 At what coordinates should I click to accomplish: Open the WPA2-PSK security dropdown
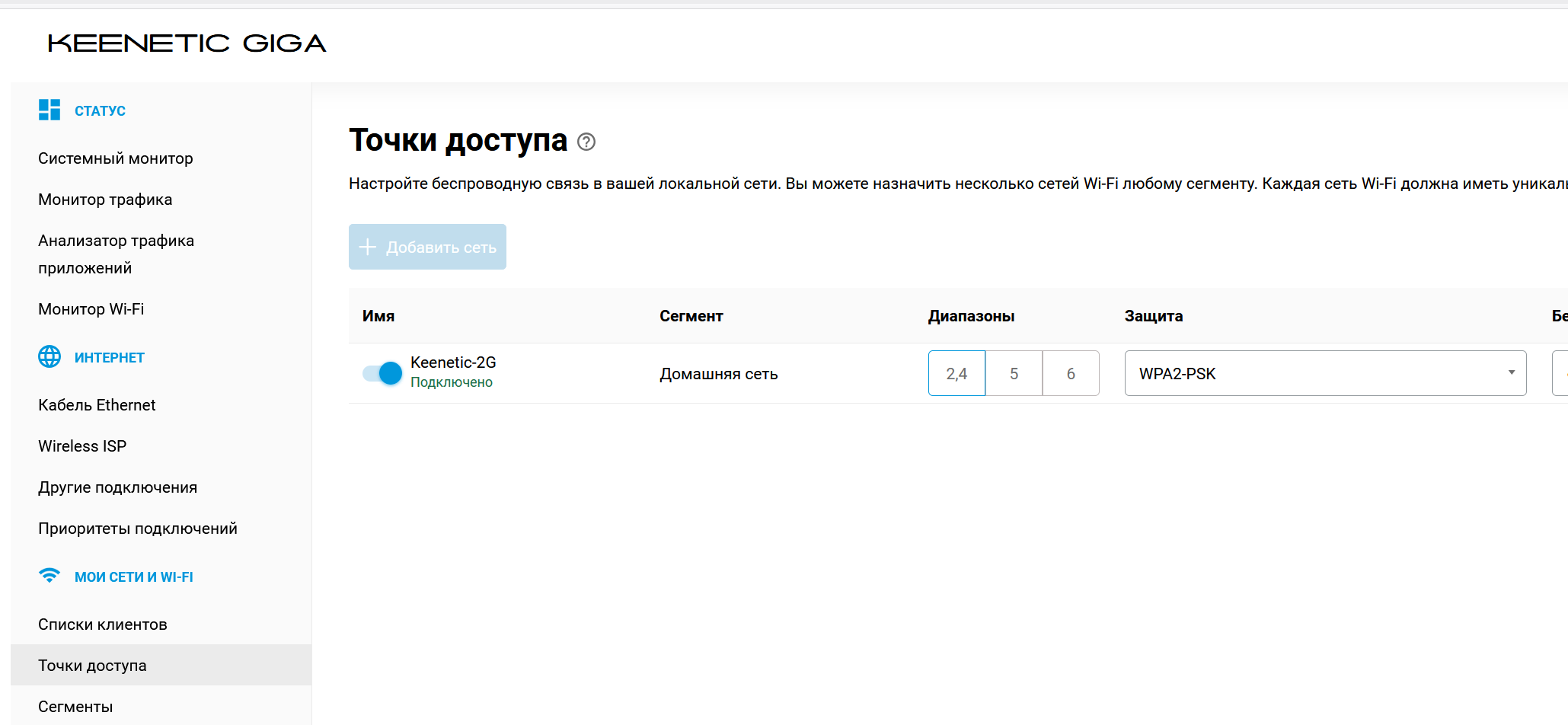point(1325,373)
